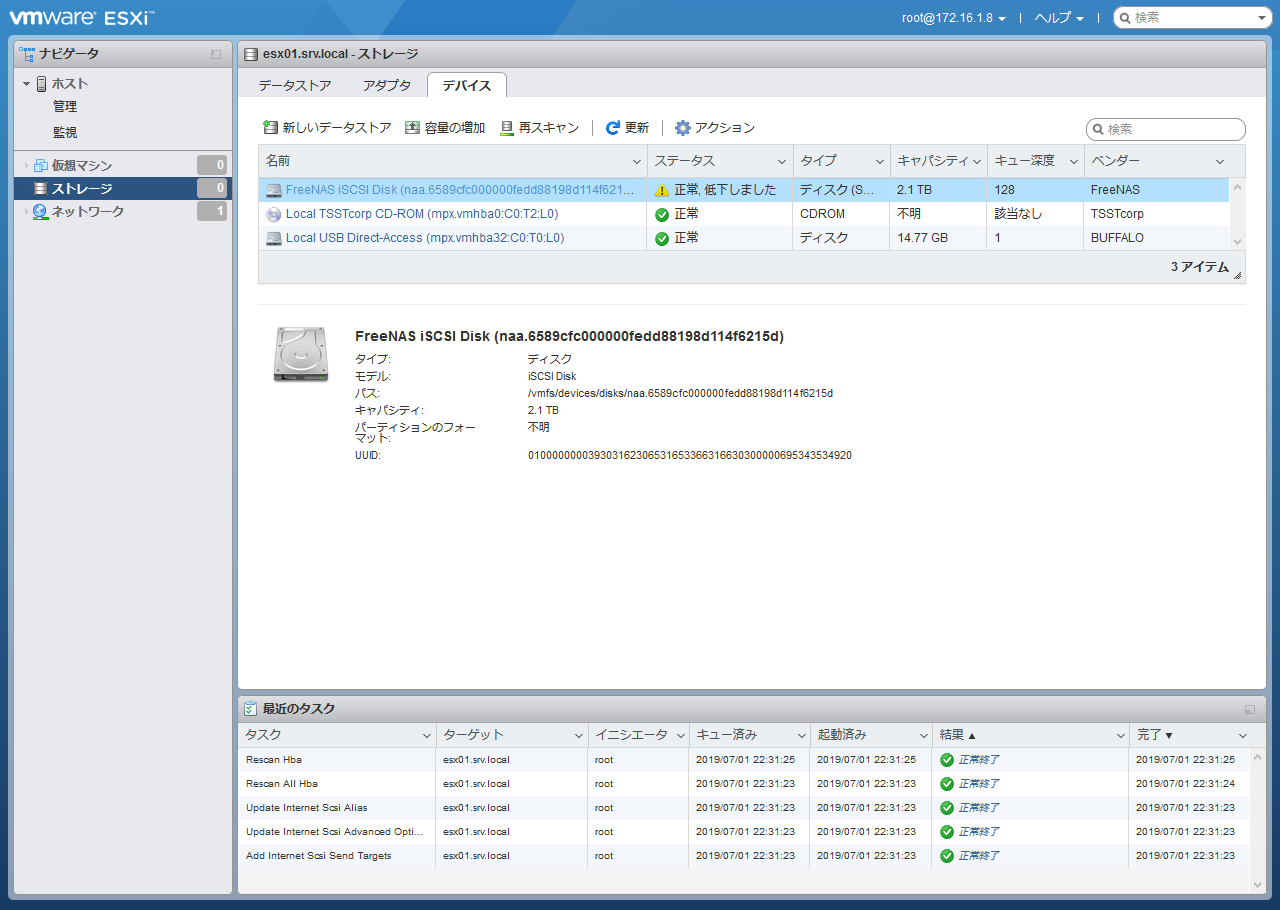The image size is (1280, 910).
Task: Open the Type column dropdown arrow
Action: coord(880,162)
